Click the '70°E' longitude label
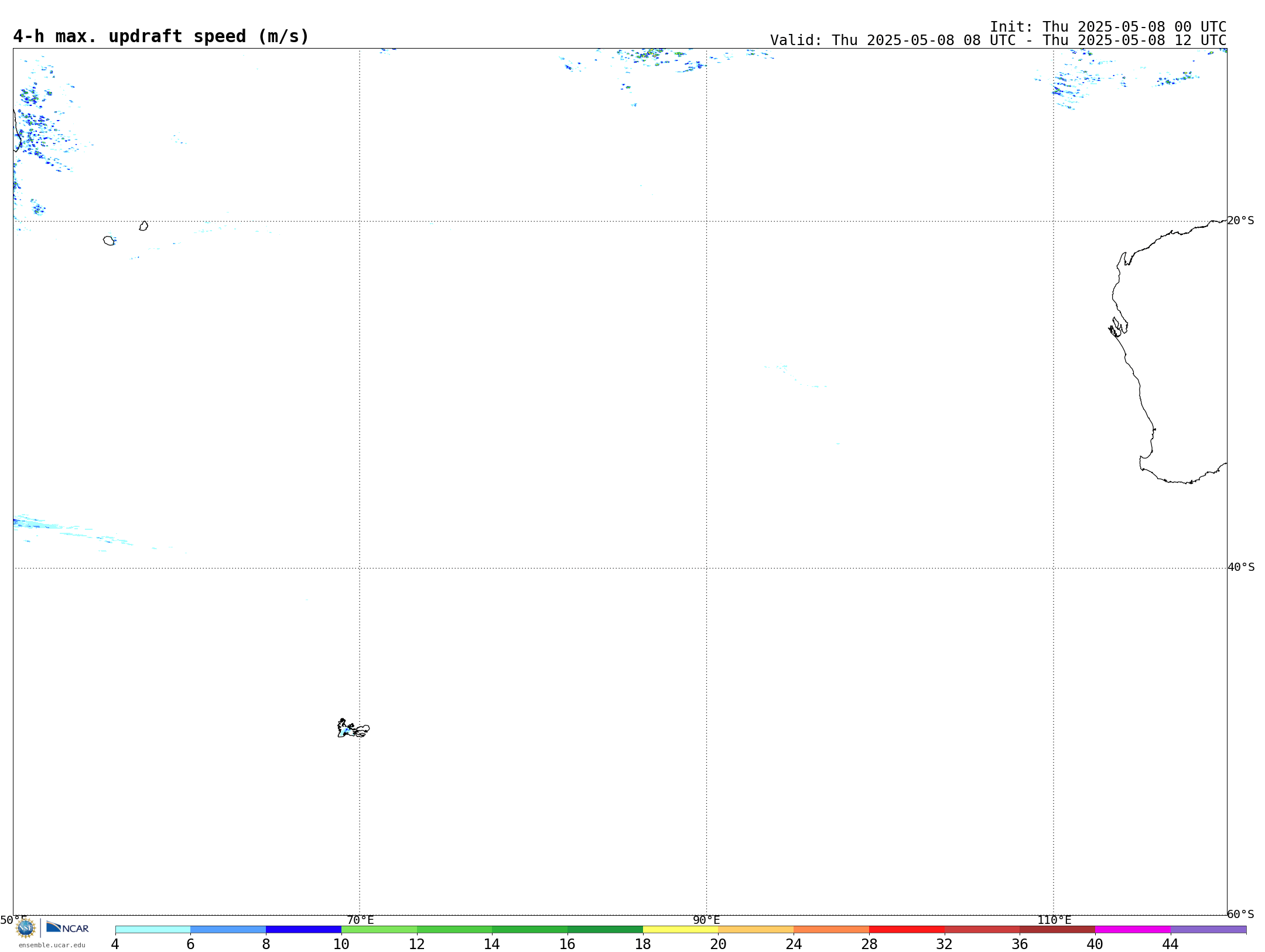The height and width of the screenshot is (952, 1265). click(360, 920)
